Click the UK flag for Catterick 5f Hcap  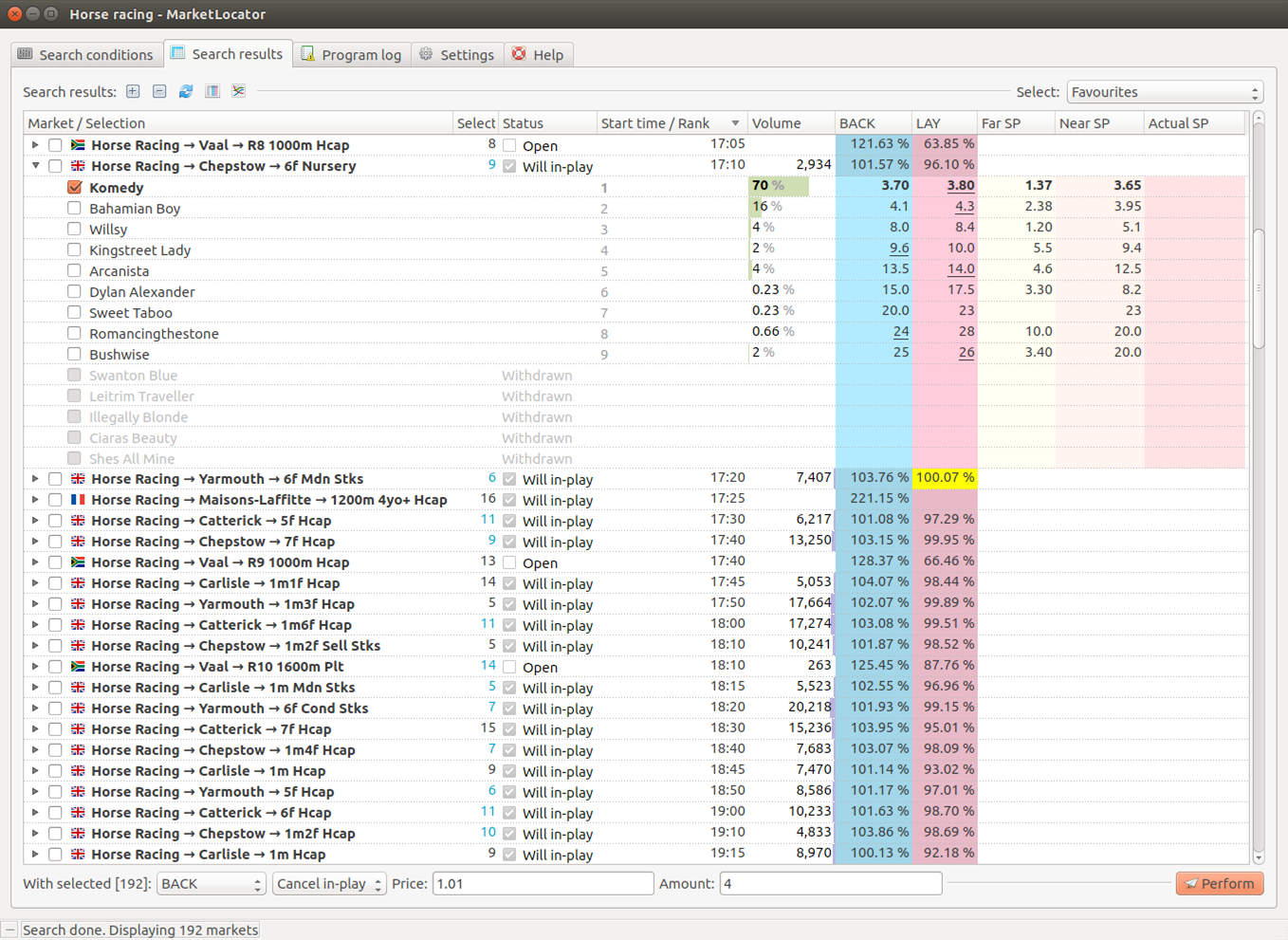pyautogui.click(x=78, y=521)
